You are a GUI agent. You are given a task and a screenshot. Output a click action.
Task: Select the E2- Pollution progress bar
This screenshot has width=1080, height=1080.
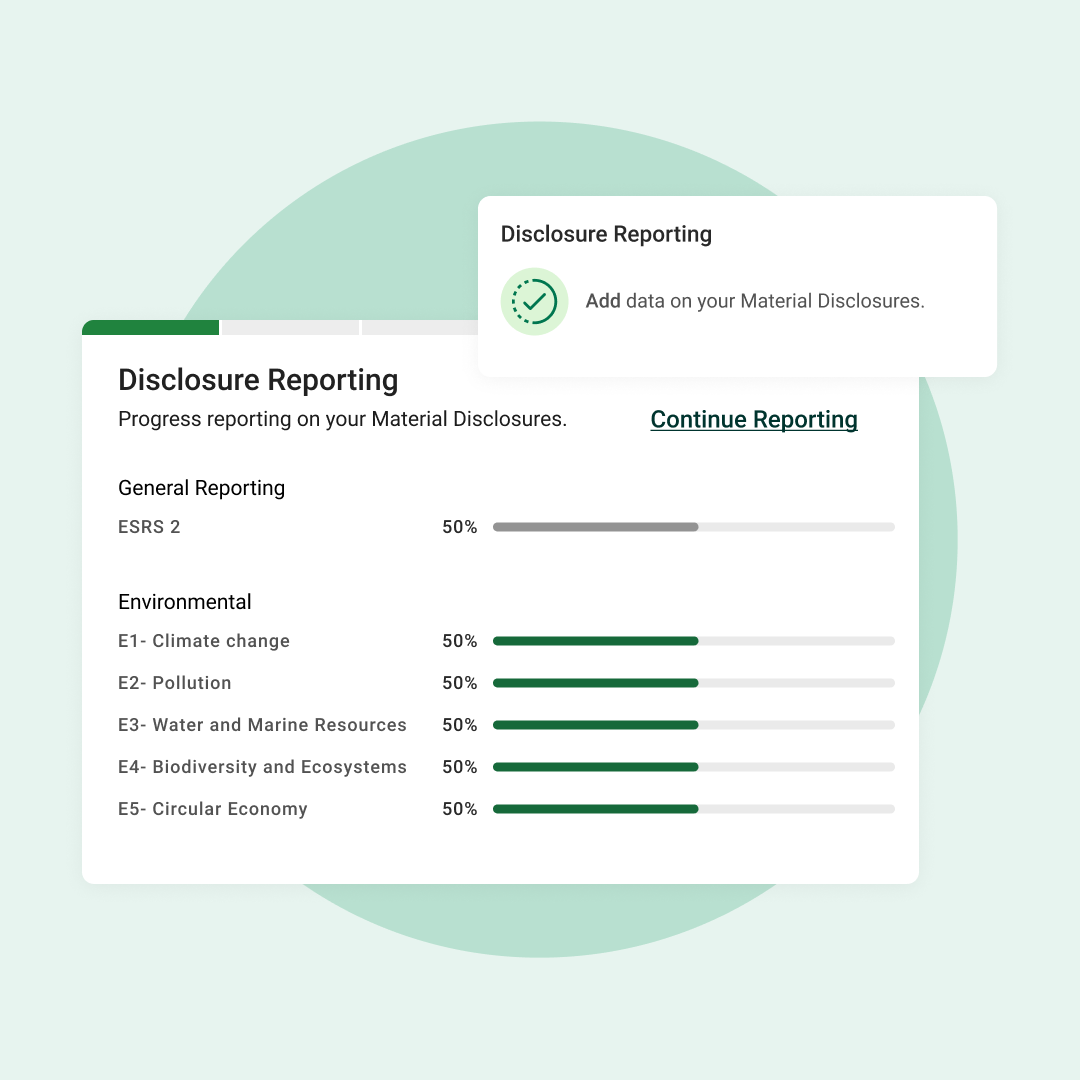(693, 683)
